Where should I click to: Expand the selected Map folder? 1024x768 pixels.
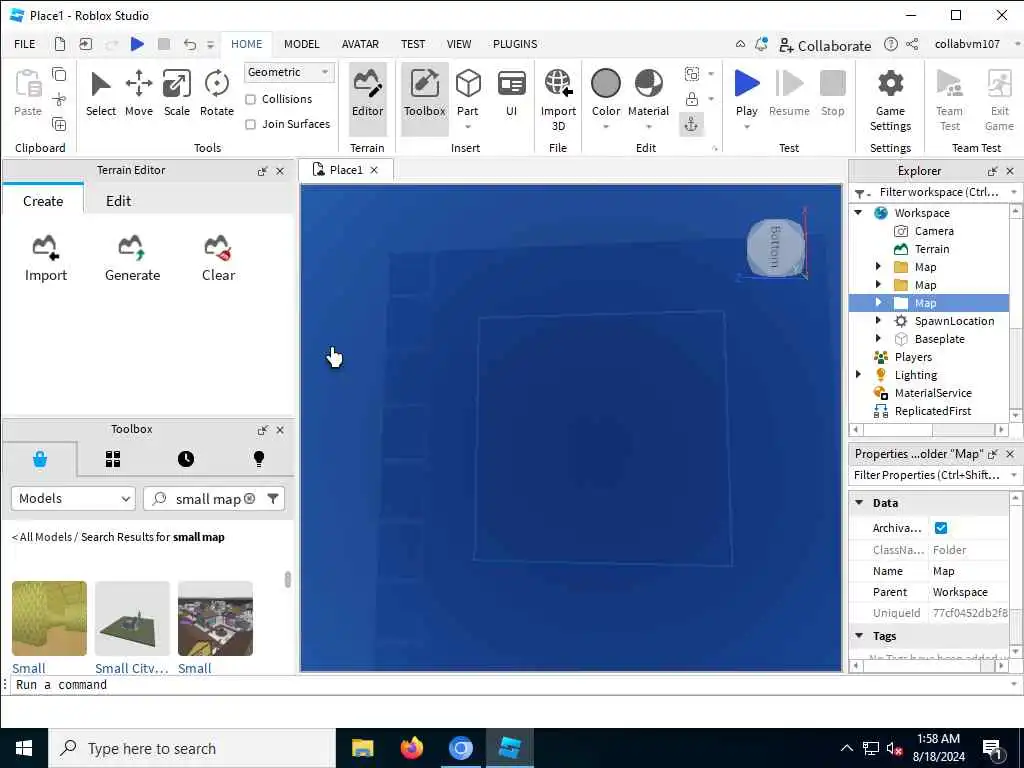[x=878, y=302]
